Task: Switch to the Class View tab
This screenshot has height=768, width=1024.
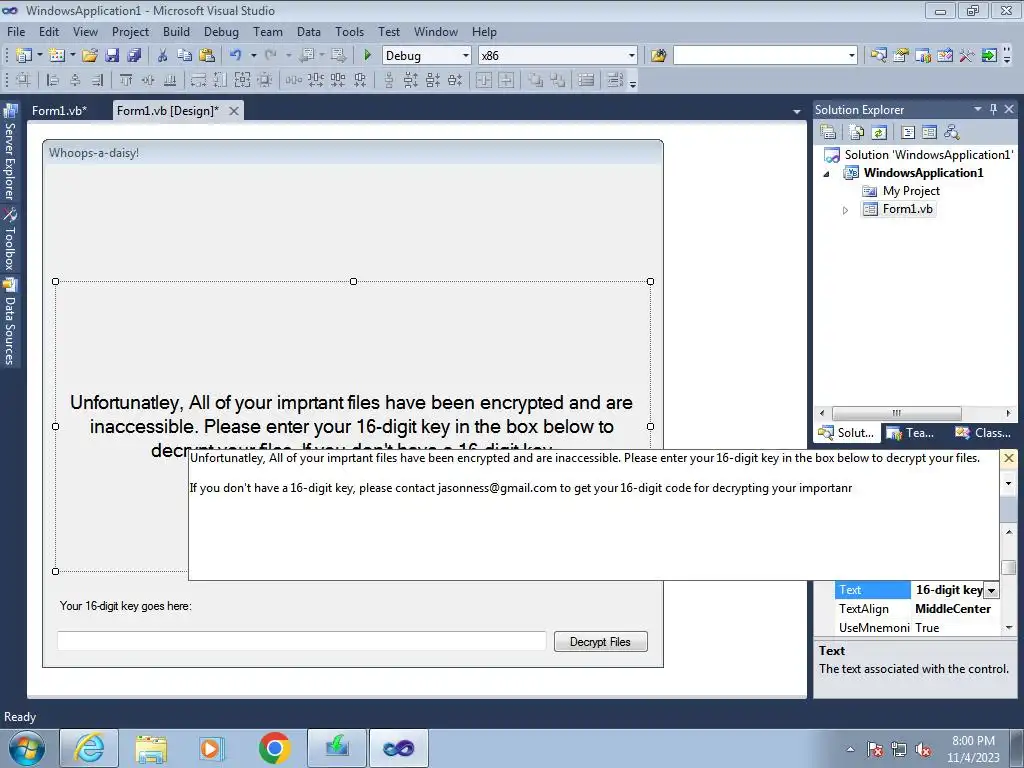Action: pos(983,432)
